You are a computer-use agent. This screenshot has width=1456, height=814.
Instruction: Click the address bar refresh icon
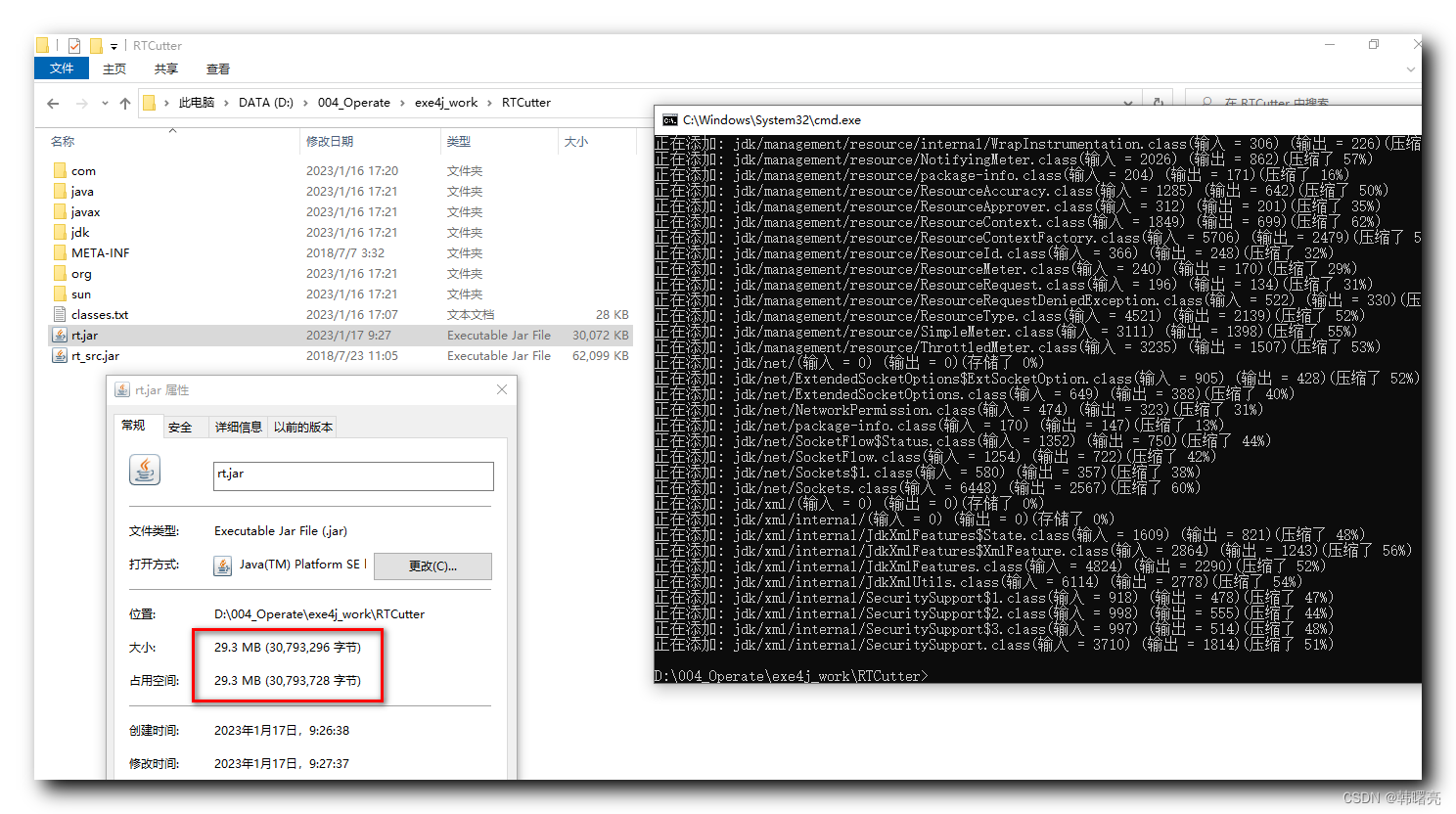point(1159,102)
